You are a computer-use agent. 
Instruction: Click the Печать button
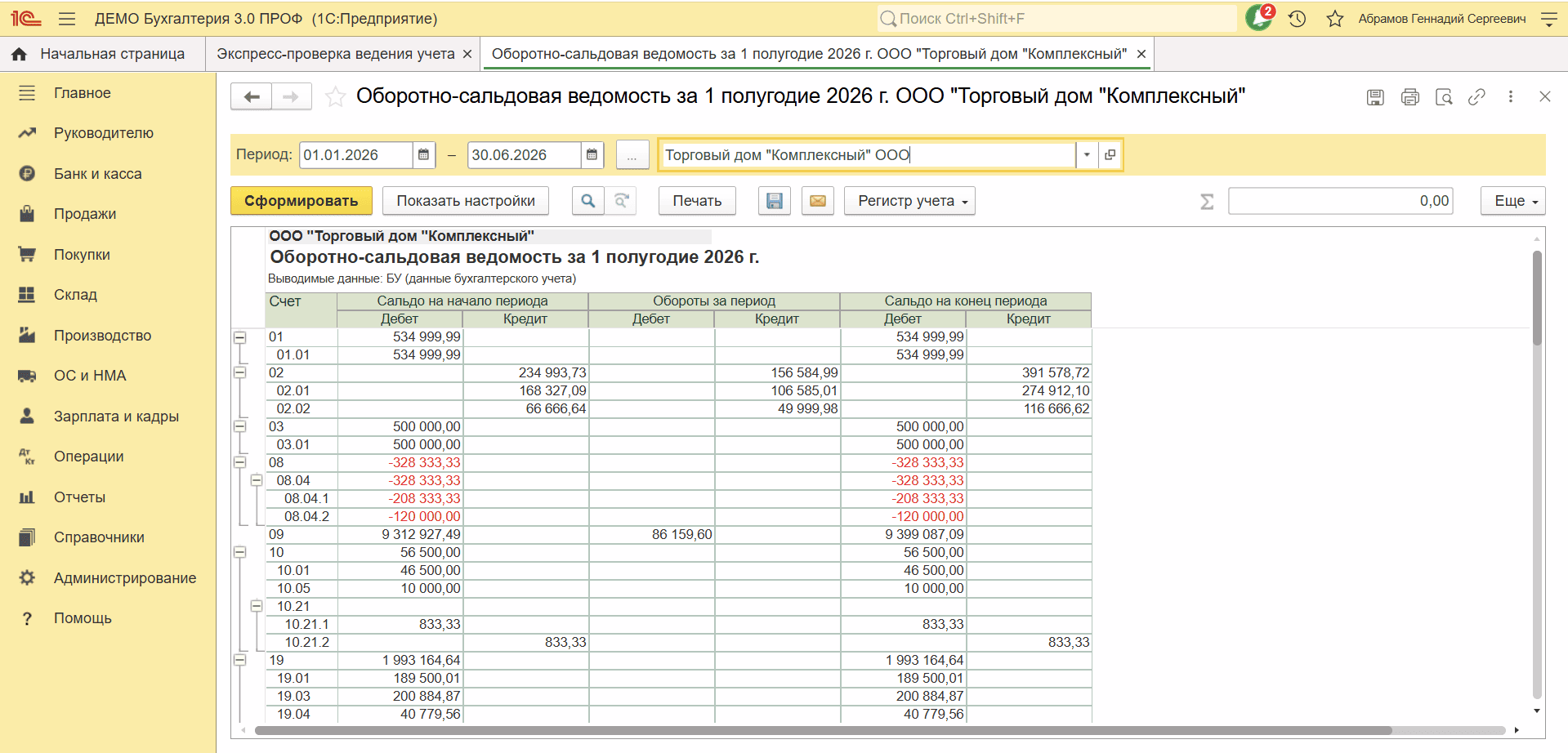point(697,201)
